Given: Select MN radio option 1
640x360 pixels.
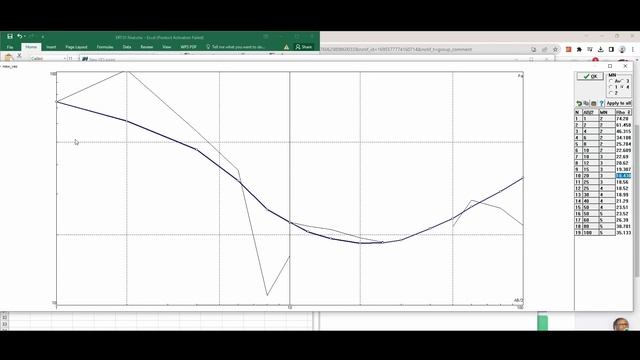Looking at the screenshot, I should 613,87.
